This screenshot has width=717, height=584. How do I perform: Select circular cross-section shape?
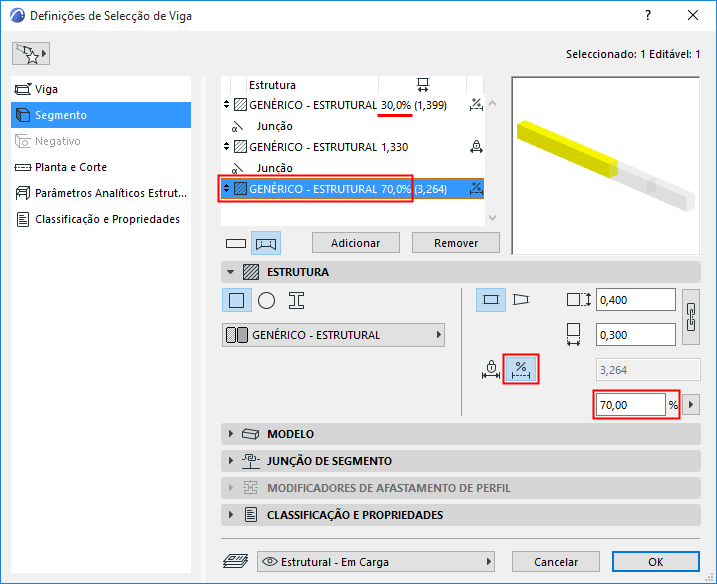click(x=266, y=300)
